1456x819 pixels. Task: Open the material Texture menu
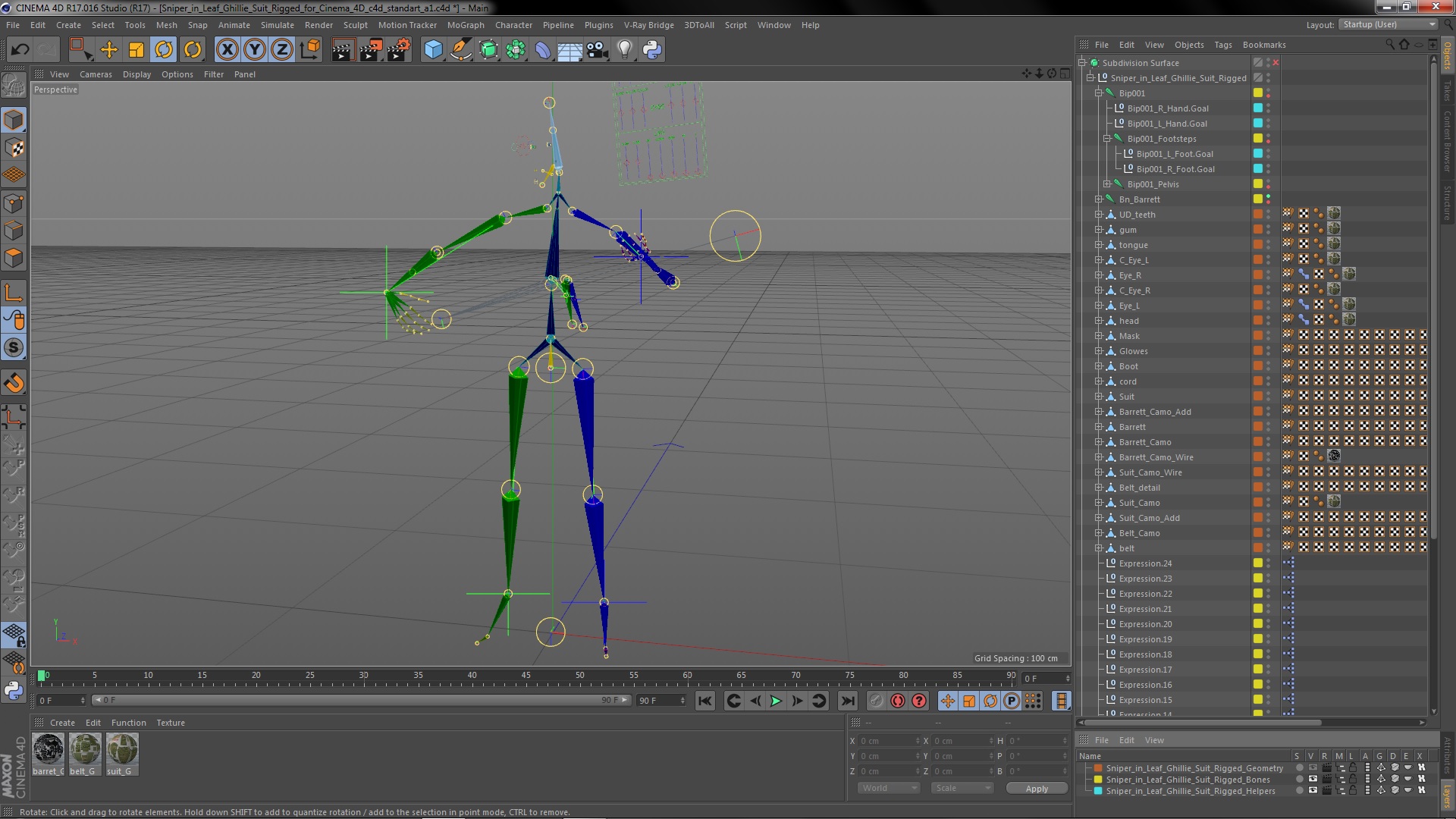coord(171,723)
